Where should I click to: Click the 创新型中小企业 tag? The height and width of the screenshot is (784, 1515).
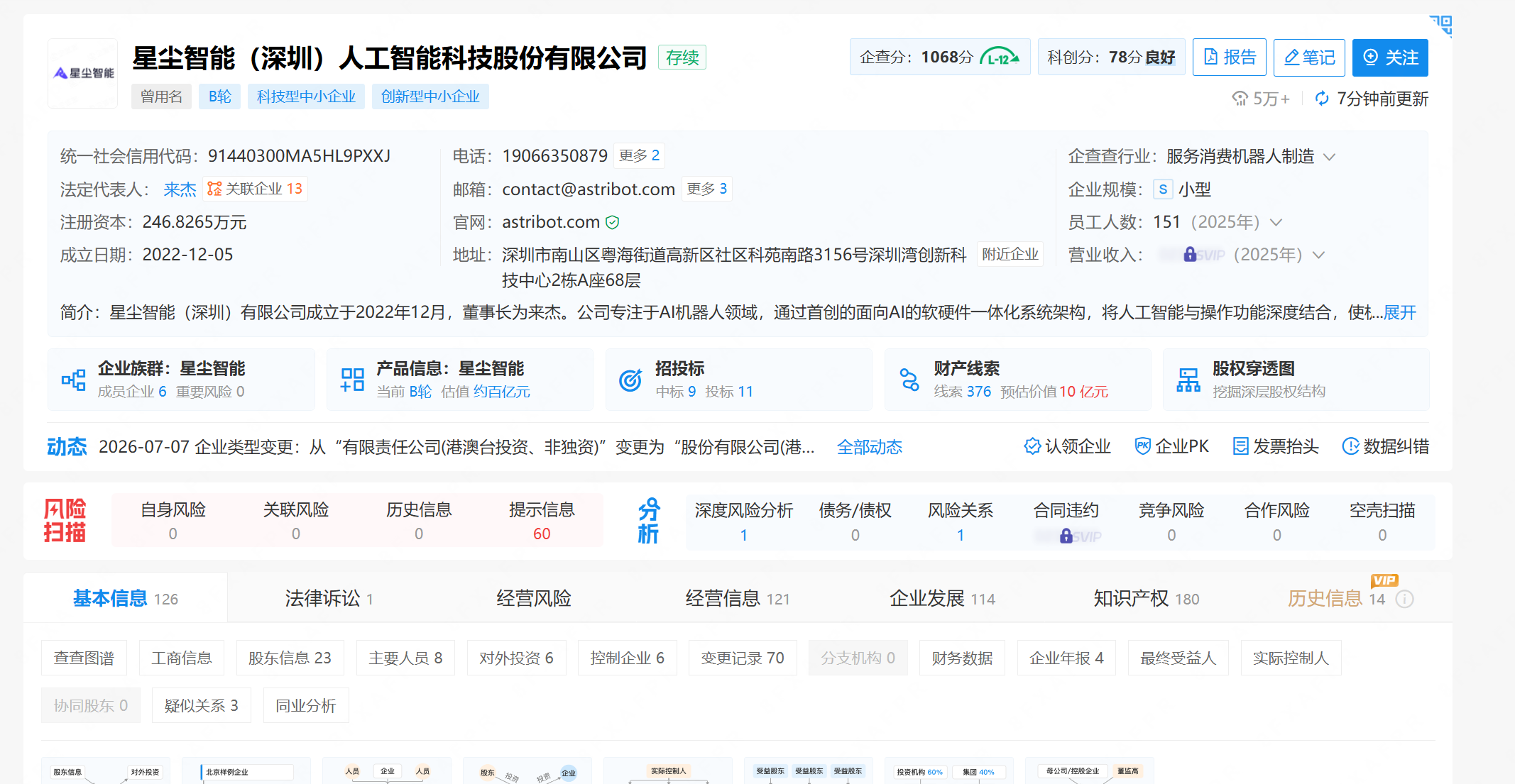[430, 96]
